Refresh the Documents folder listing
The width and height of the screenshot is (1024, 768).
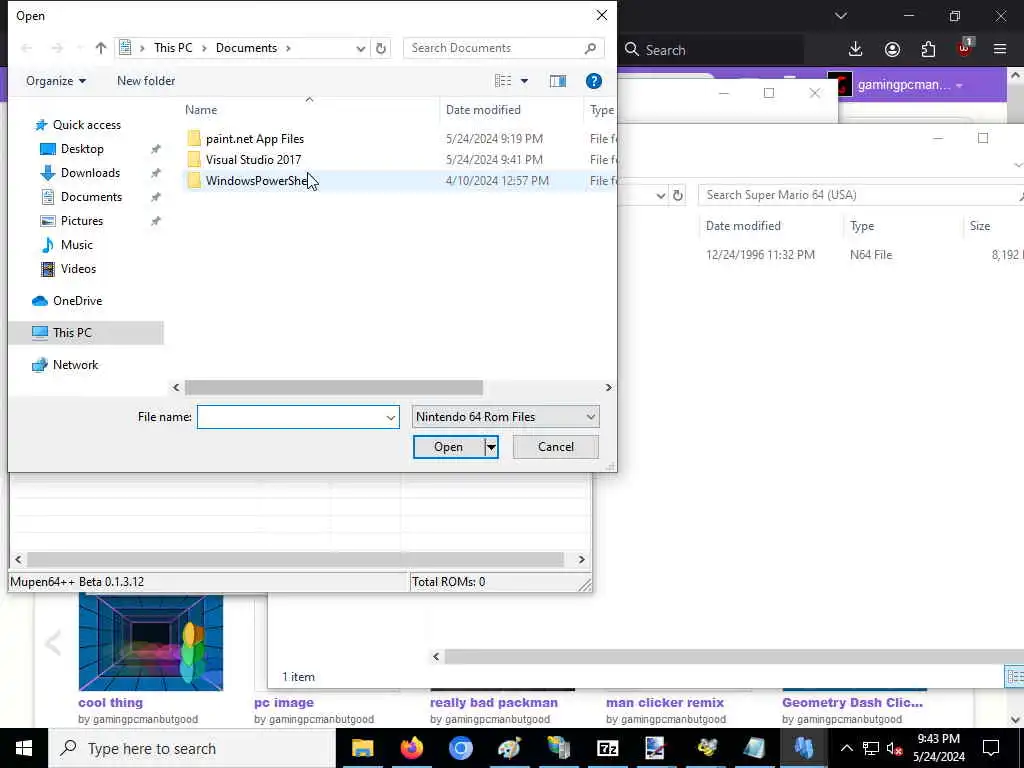click(x=381, y=48)
